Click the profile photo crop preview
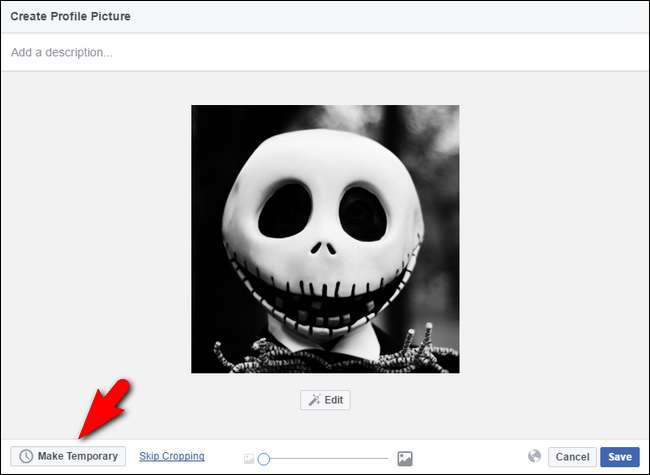The image size is (650, 475). (325, 239)
